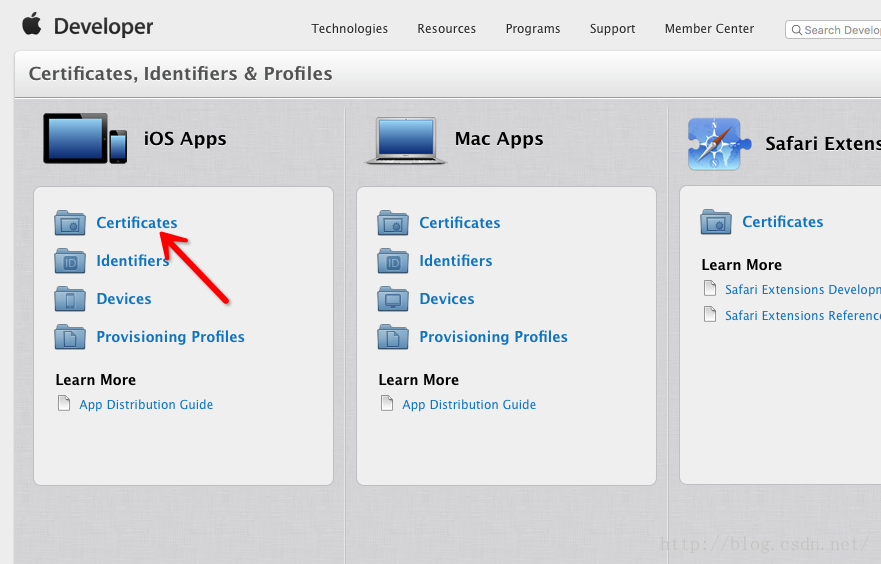This screenshot has width=881, height=564.
Task: Open the Safari Extensions Development guide link
Action: point(803,290)
